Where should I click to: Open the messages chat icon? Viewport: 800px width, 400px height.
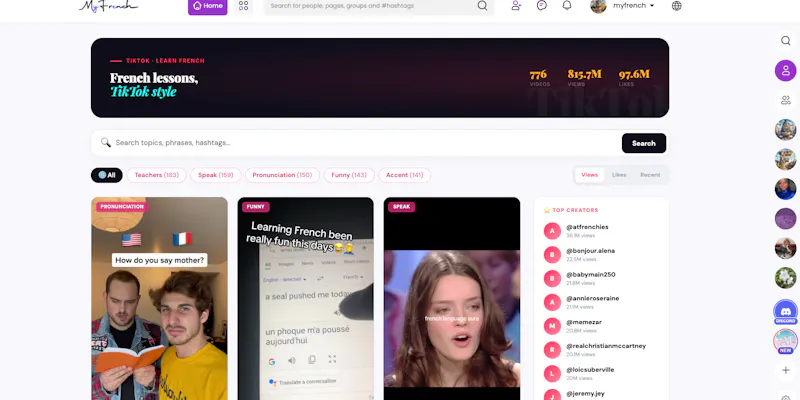coord(542,6)
